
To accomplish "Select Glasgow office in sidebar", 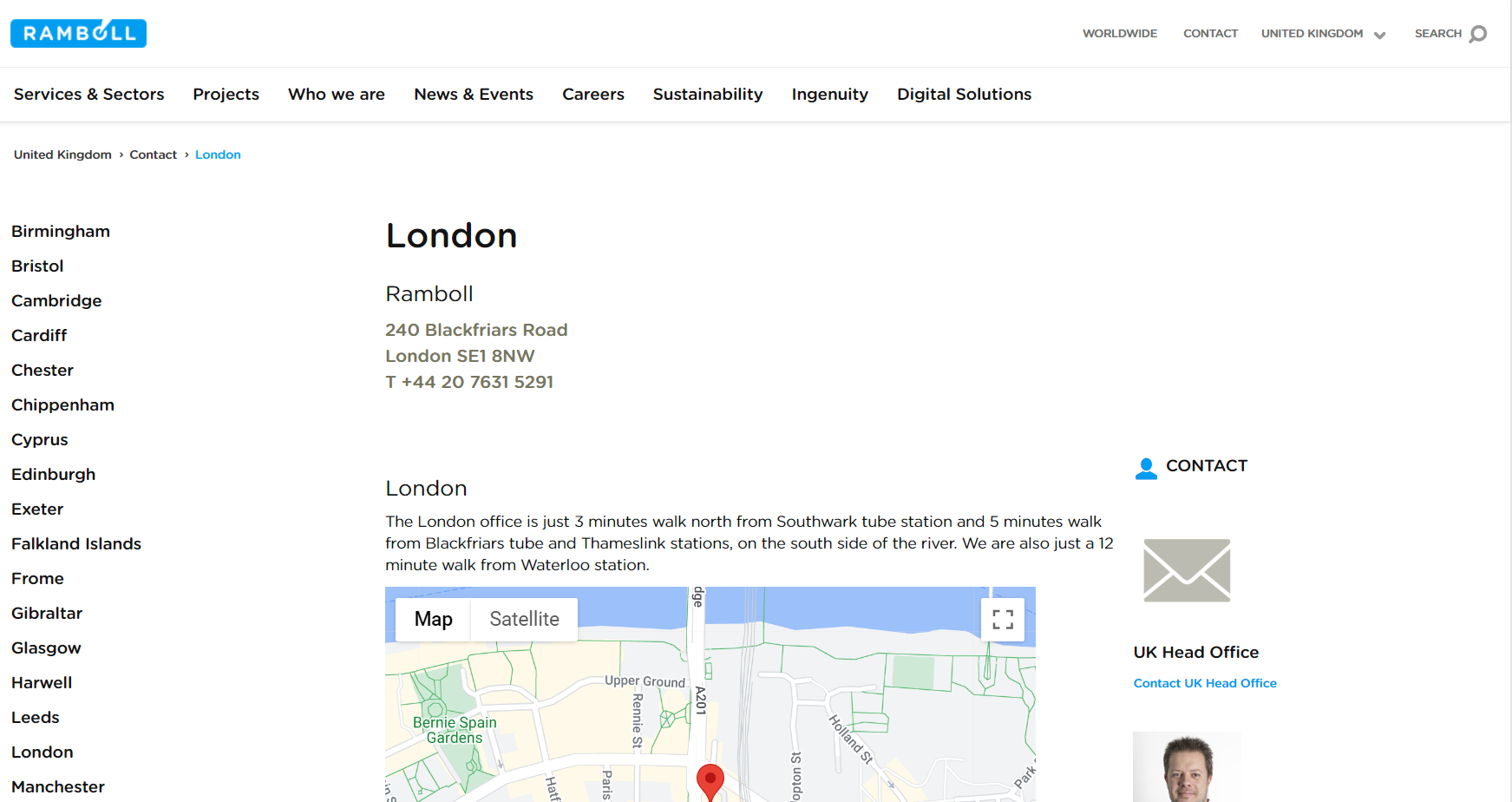I will tap(46, 648).
